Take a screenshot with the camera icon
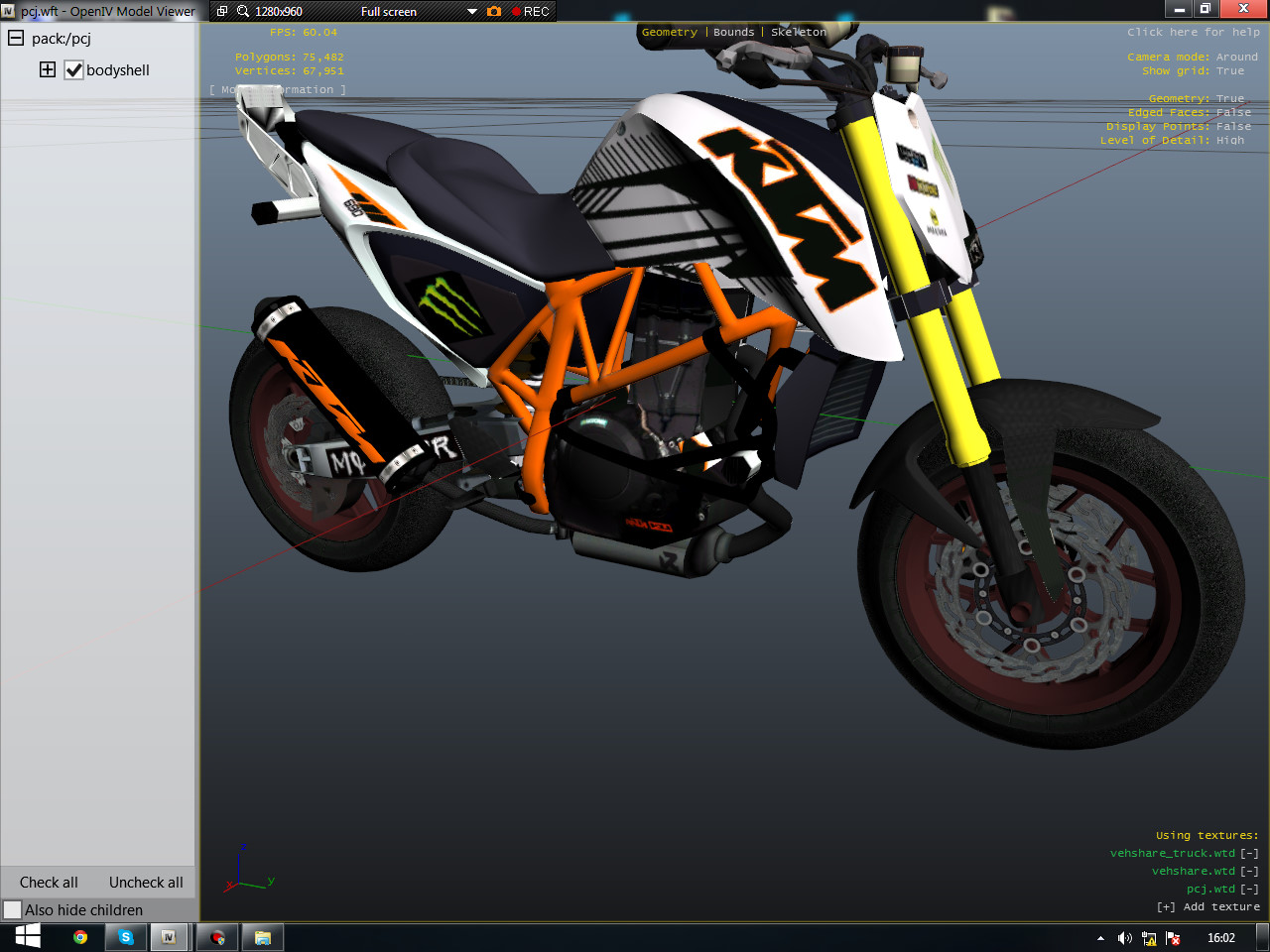Screen dimensions: 1270x952 pos(494,11)
